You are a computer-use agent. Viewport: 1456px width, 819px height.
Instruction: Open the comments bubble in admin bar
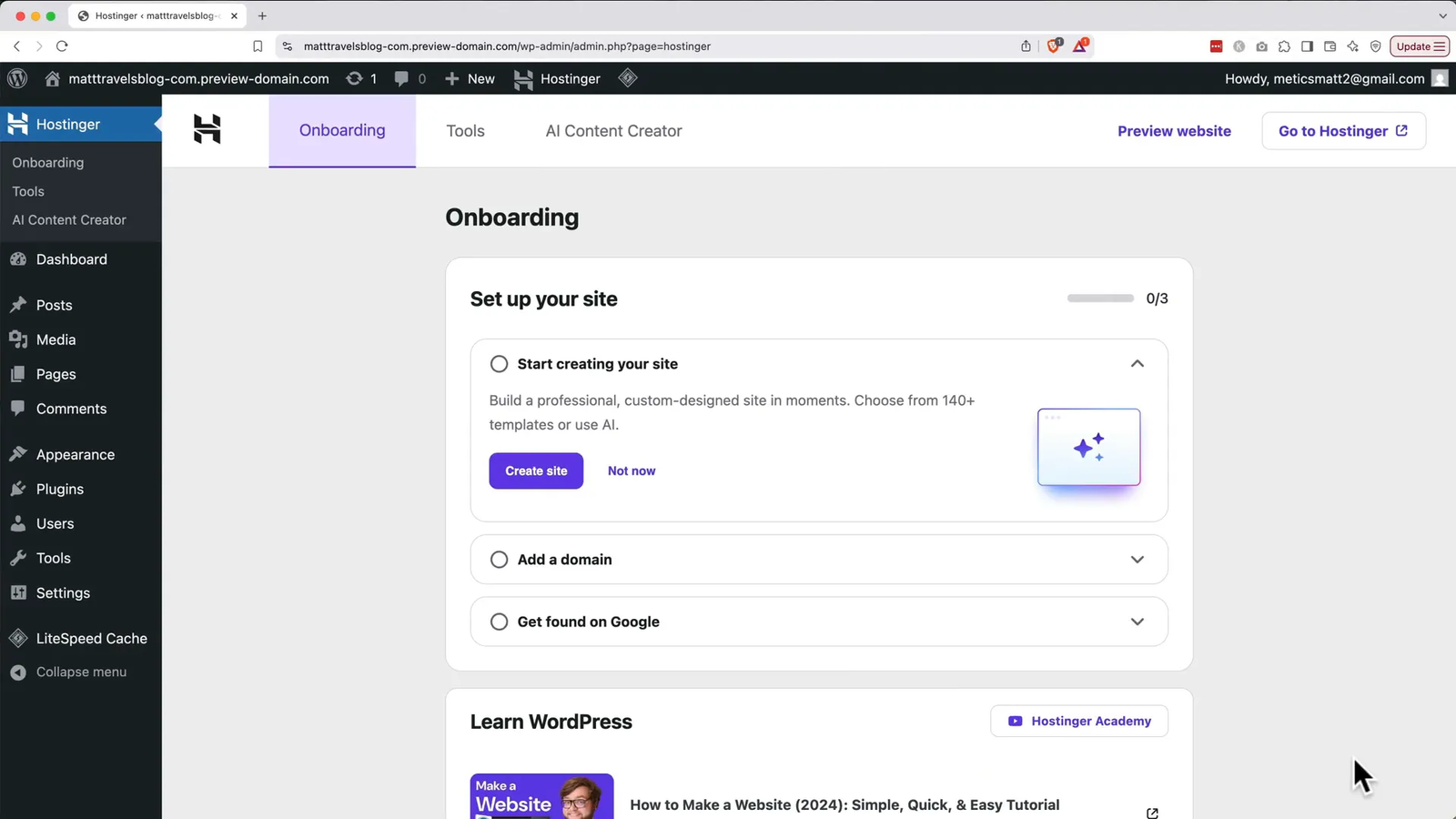pos(401,79)
